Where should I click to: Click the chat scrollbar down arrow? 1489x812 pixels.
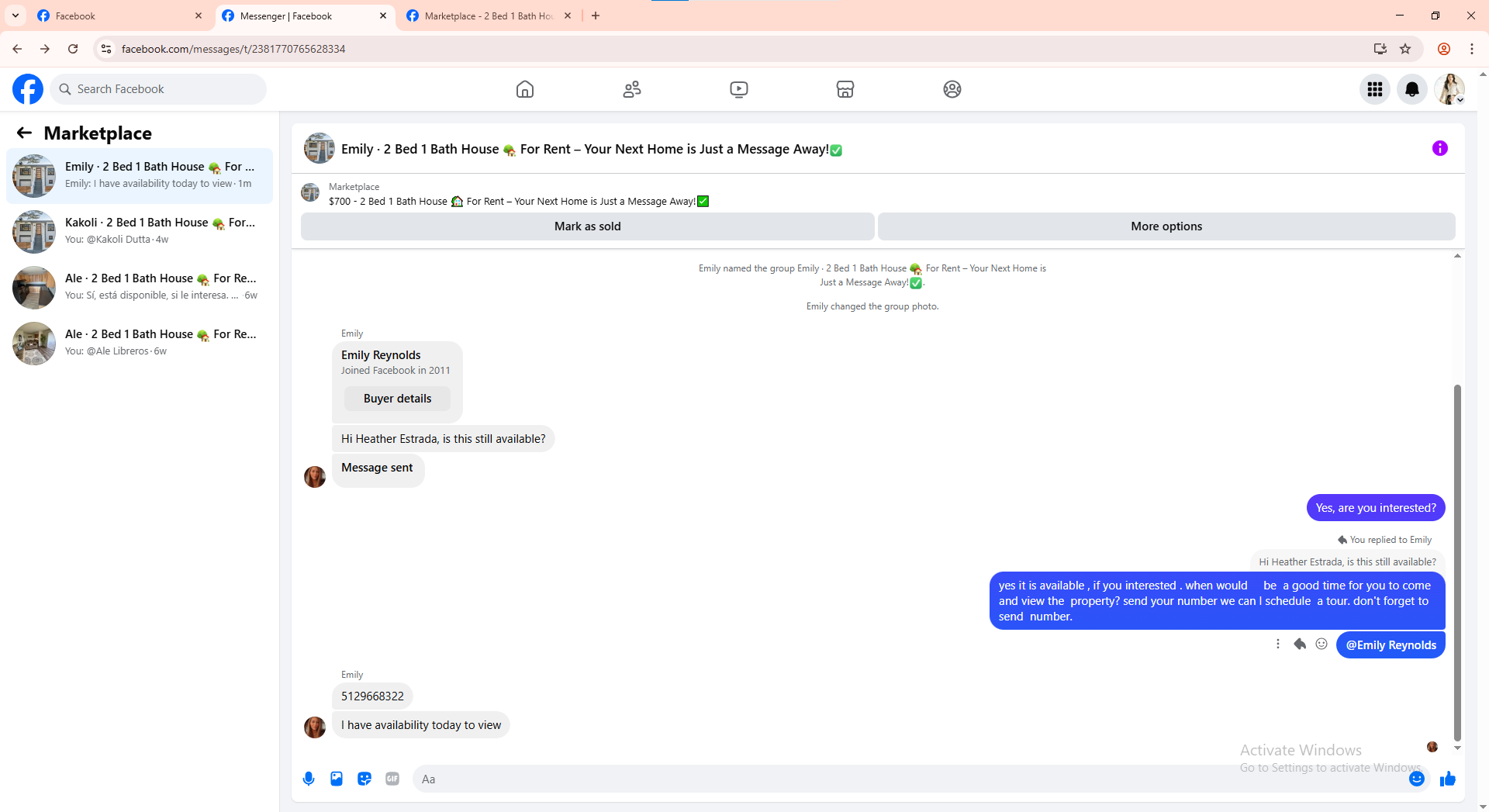(x=1457, y=748)
